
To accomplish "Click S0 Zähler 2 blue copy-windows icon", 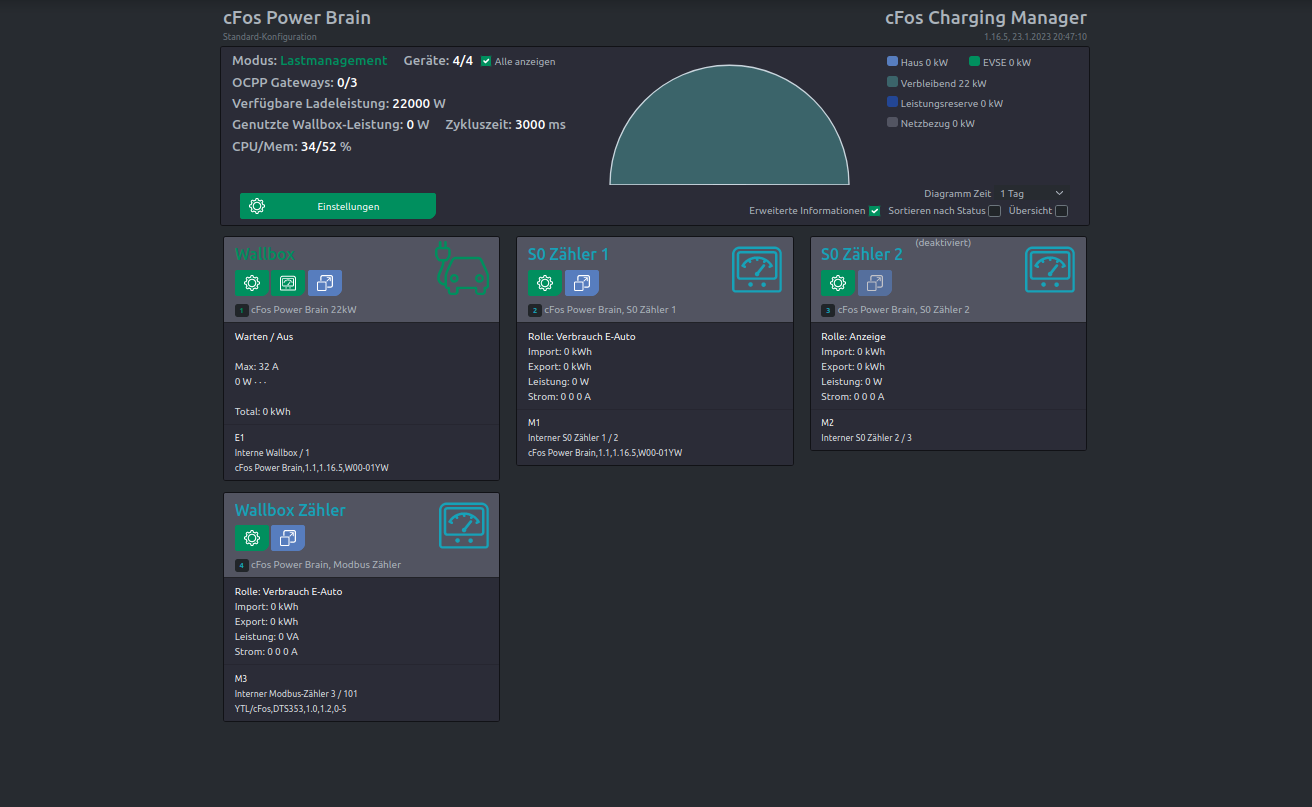I will click(875, 283).
